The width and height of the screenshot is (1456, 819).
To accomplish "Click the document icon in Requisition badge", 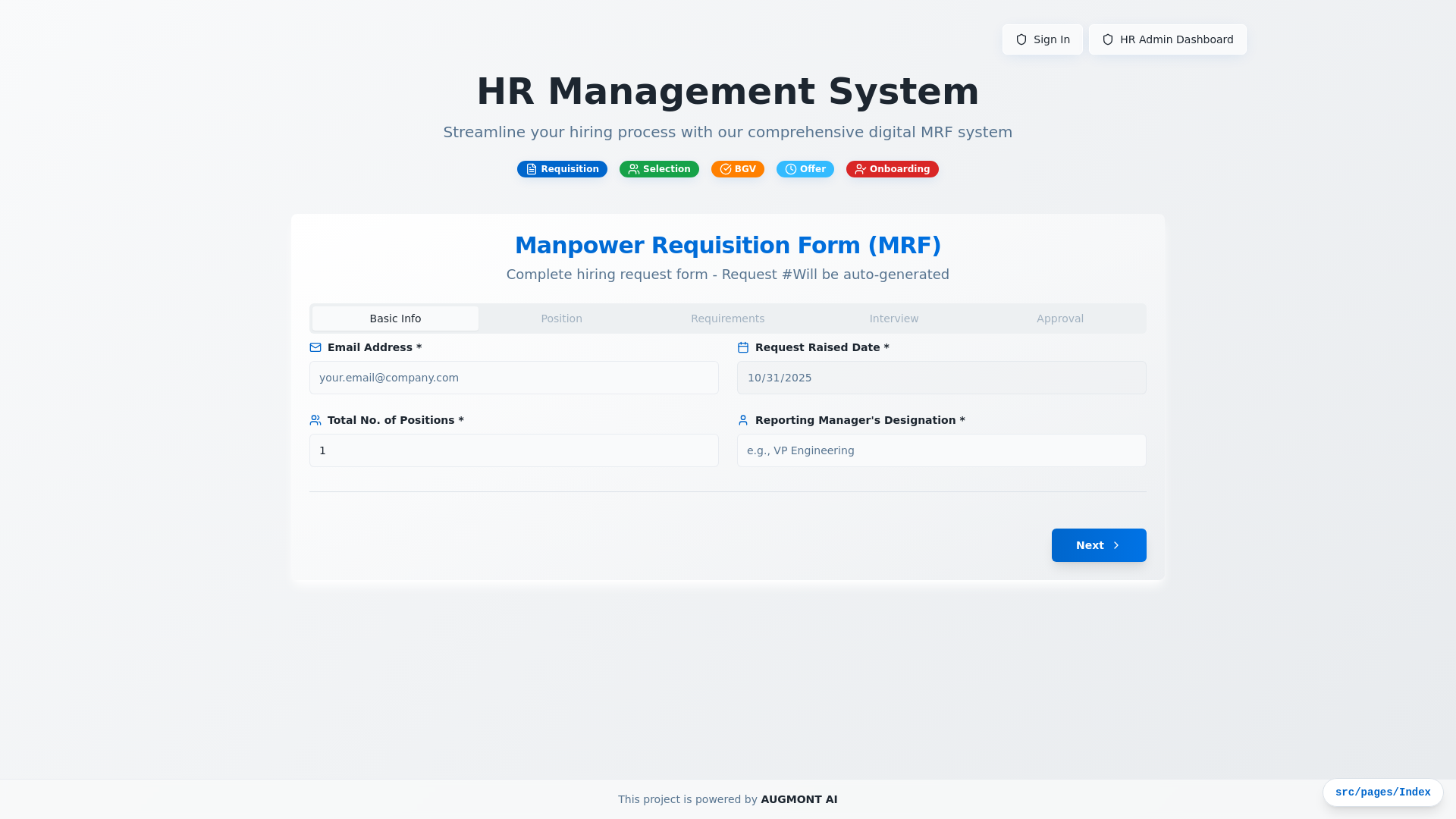I will coord(532,169).
